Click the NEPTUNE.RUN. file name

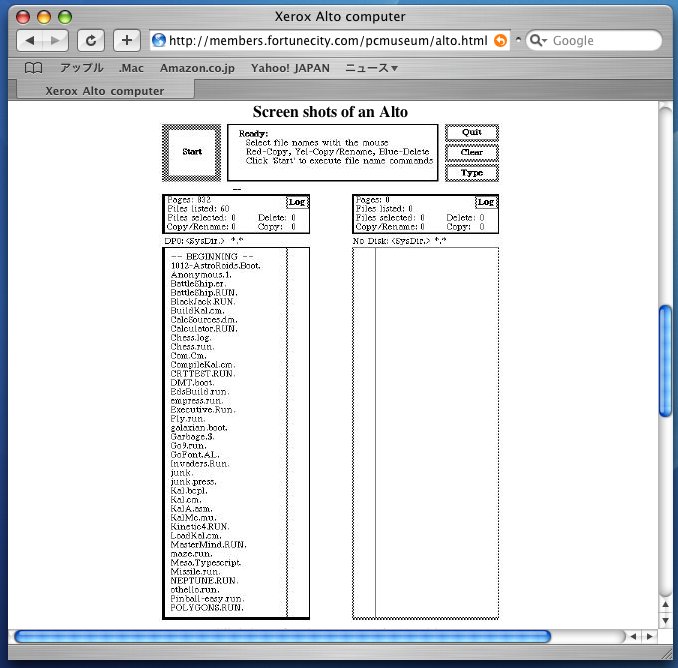(205, 581)
